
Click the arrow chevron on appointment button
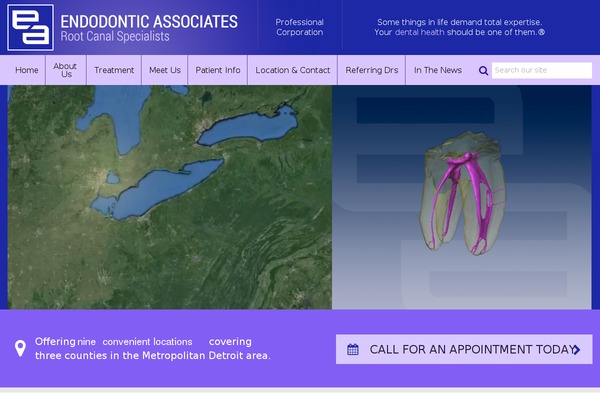tap(577, 349)
